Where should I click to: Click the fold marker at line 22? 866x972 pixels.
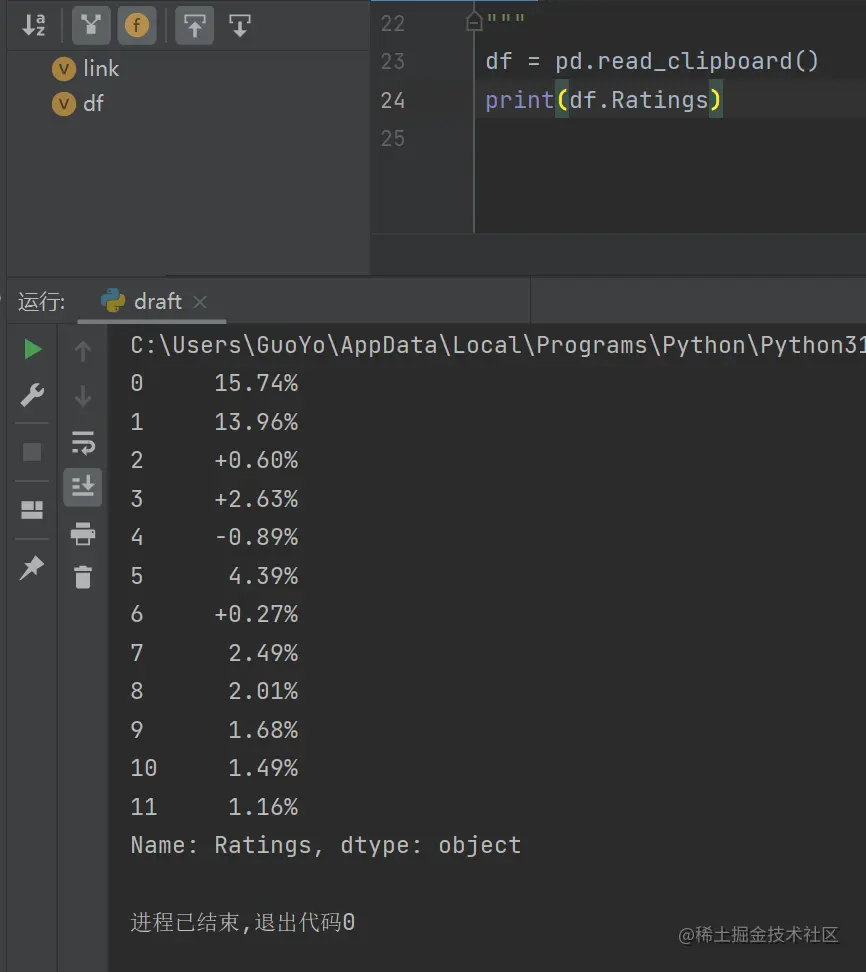474,22
